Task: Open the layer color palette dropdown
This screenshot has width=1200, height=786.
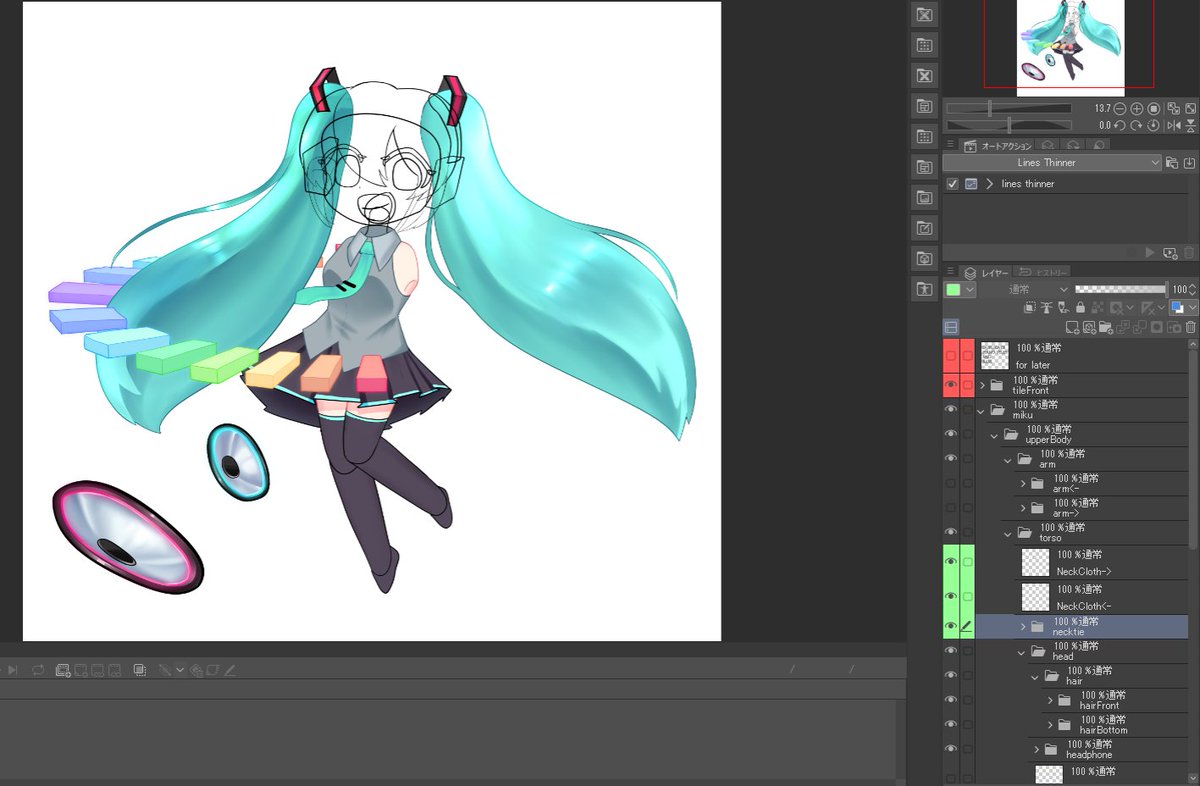Action: tap(970, 290)
